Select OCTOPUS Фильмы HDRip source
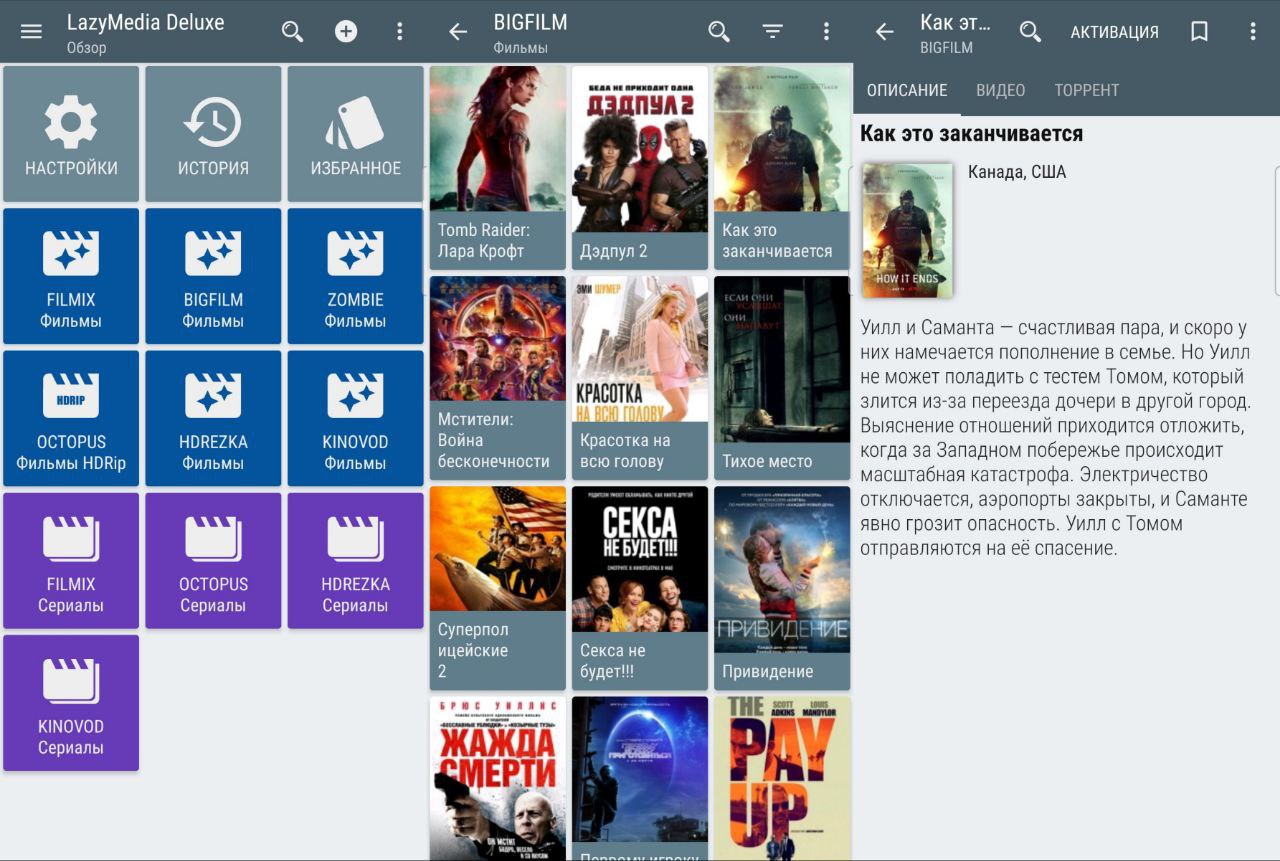The width and height of the screenshot is (1280, 861). tap(71, 418)
